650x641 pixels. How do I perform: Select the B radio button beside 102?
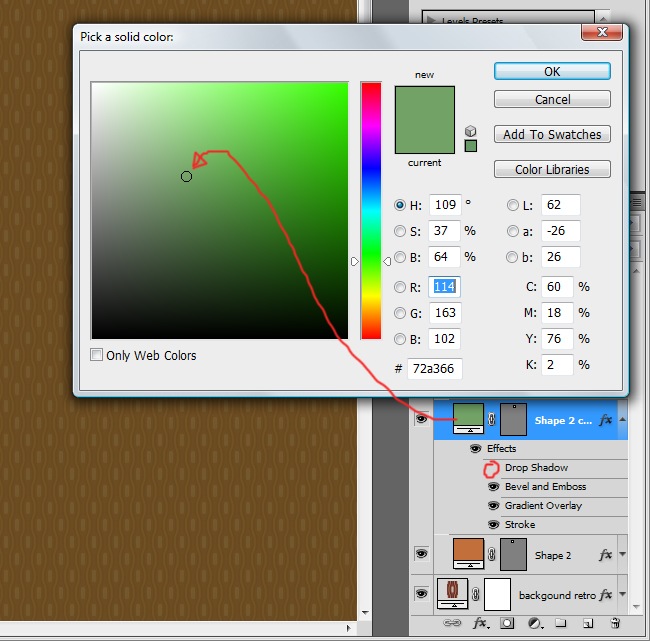click(400, 339)
